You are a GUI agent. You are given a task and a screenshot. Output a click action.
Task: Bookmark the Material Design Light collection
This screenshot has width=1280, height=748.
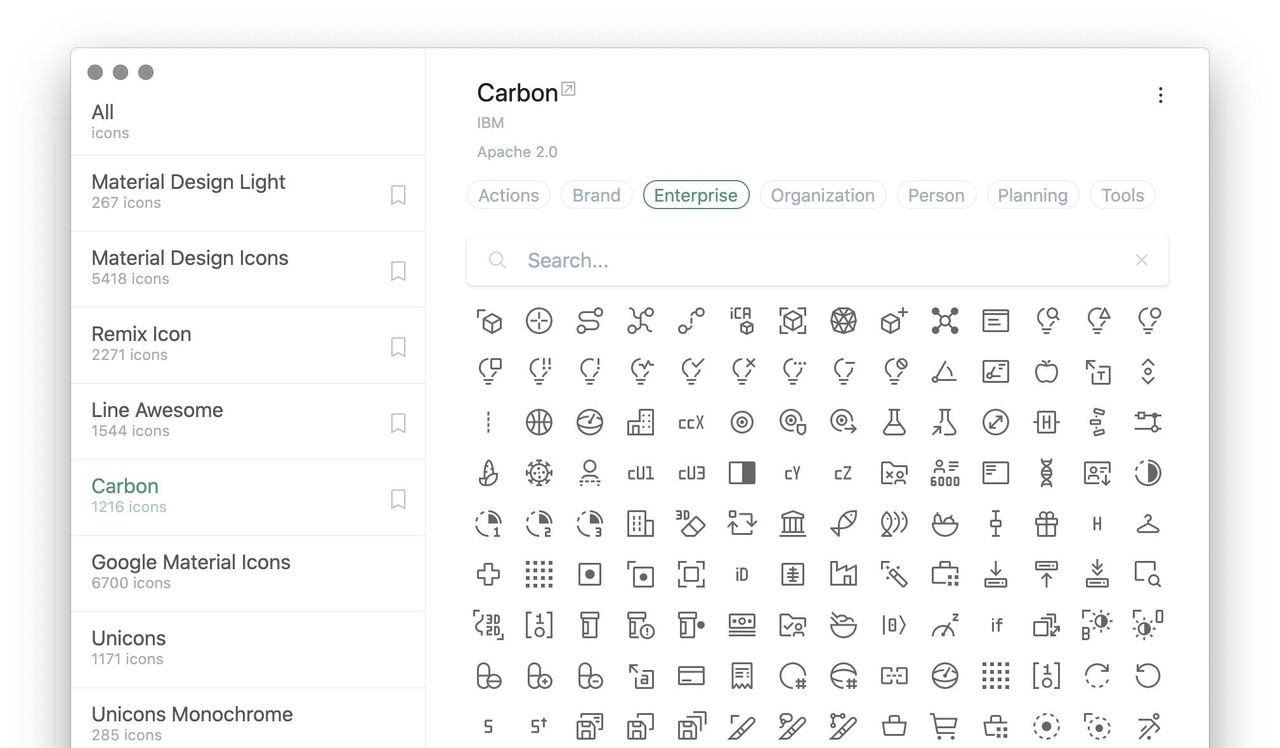(x=398, y=195)
